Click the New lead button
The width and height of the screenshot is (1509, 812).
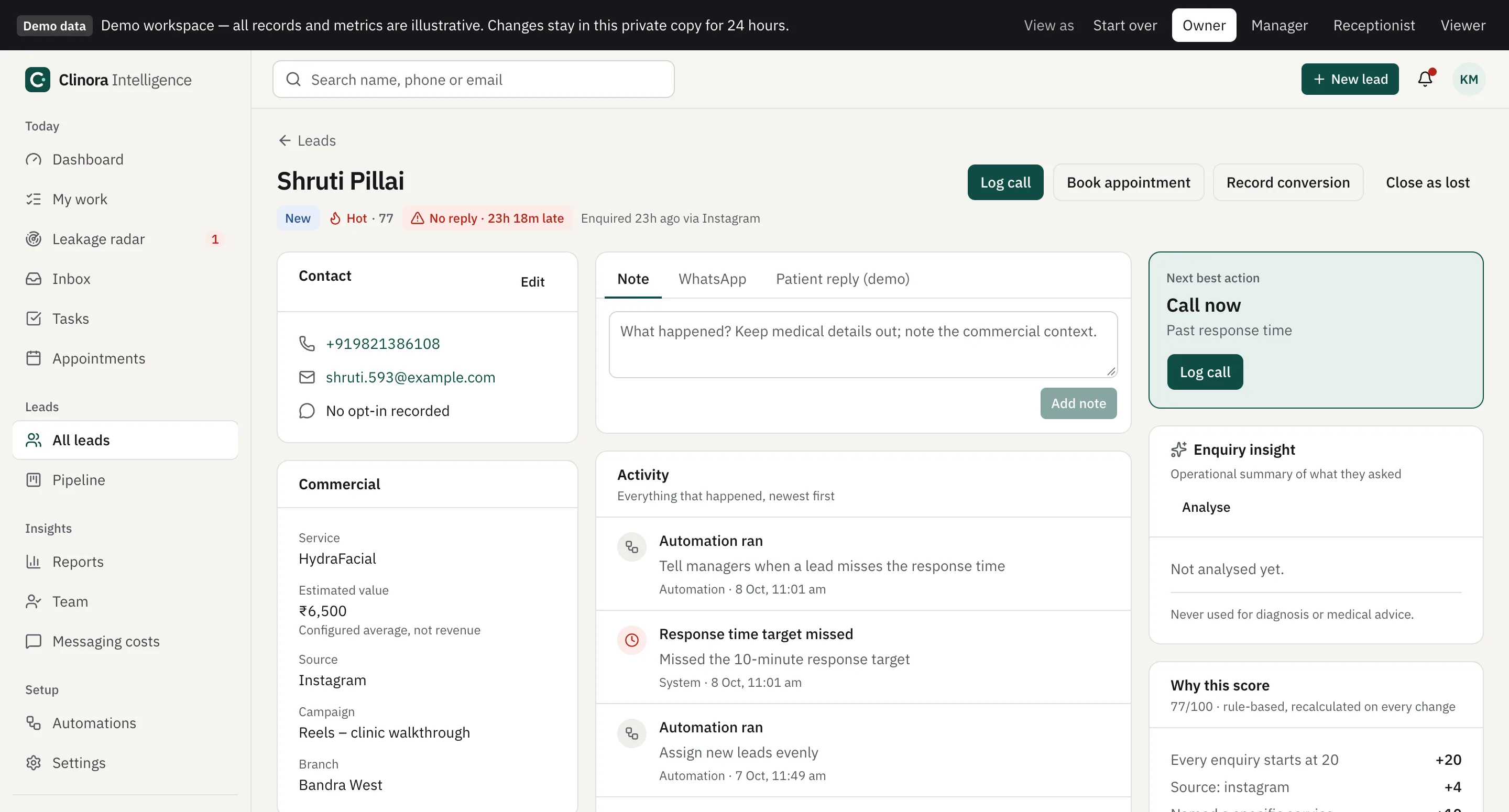pos(1350,79)
